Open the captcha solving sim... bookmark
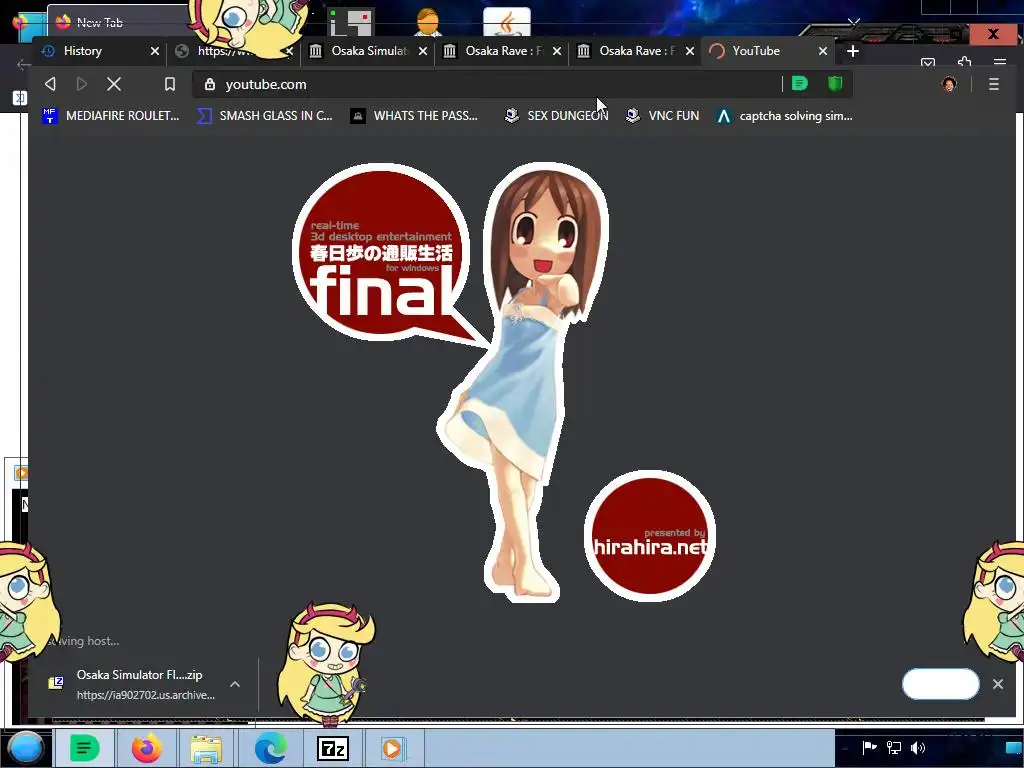The height and width of the screenshot is (768, 1024). click(x=784, y=116)
